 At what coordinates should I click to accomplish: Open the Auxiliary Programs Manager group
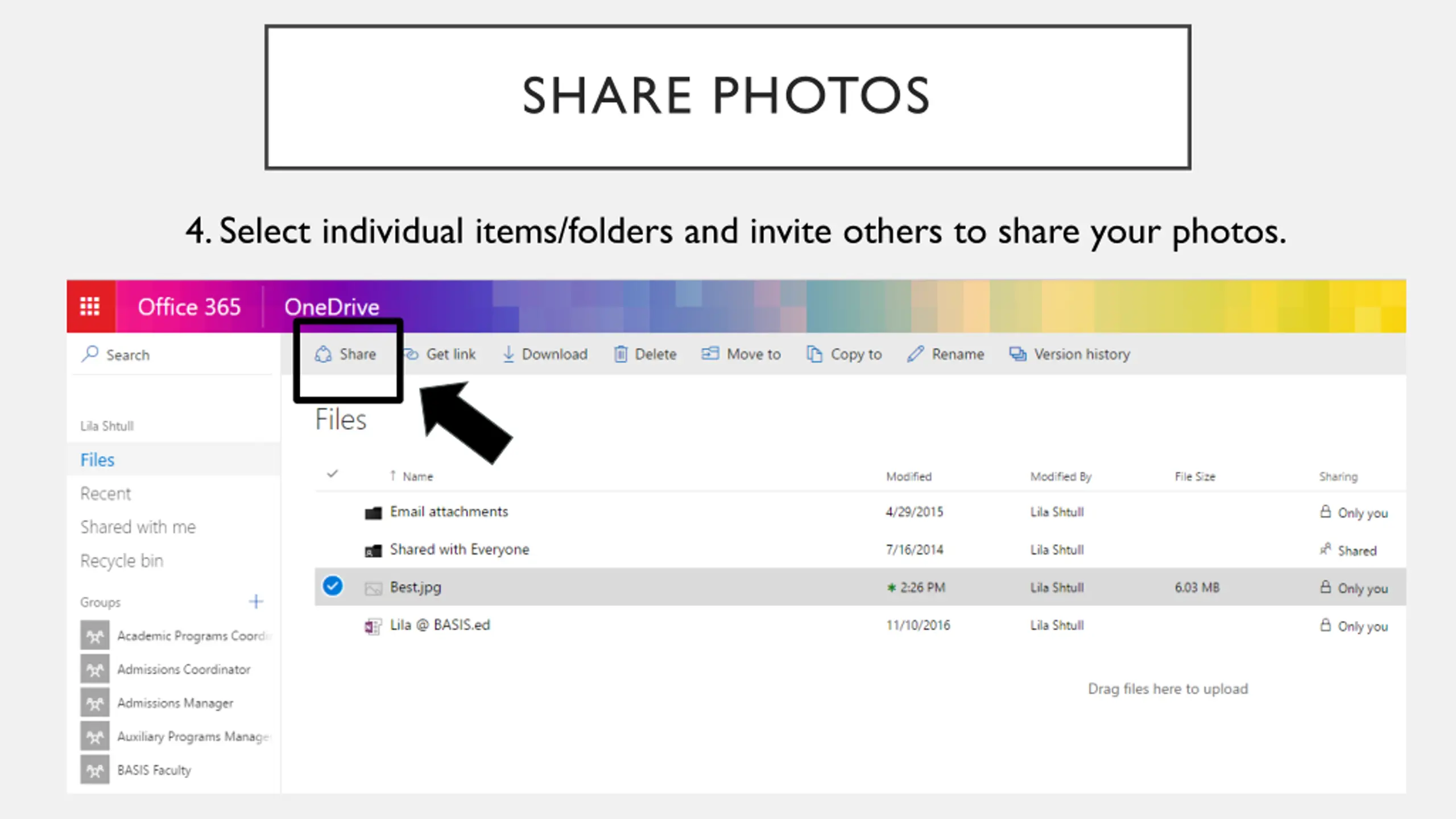pyautogui.click(x=194, y=737)
